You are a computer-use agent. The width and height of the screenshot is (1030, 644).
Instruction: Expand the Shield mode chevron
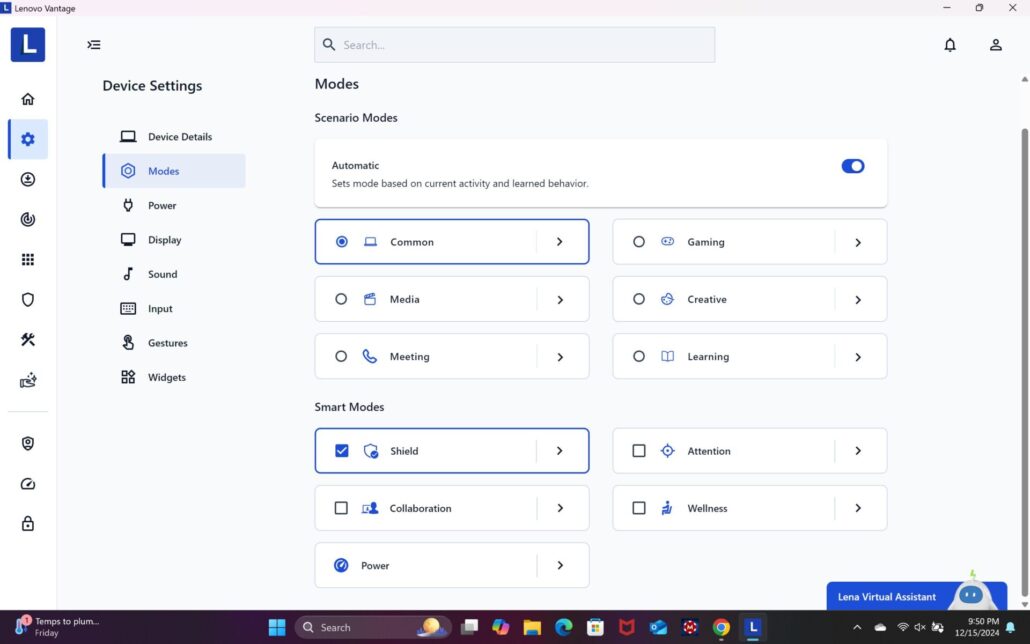click(560, 451)
